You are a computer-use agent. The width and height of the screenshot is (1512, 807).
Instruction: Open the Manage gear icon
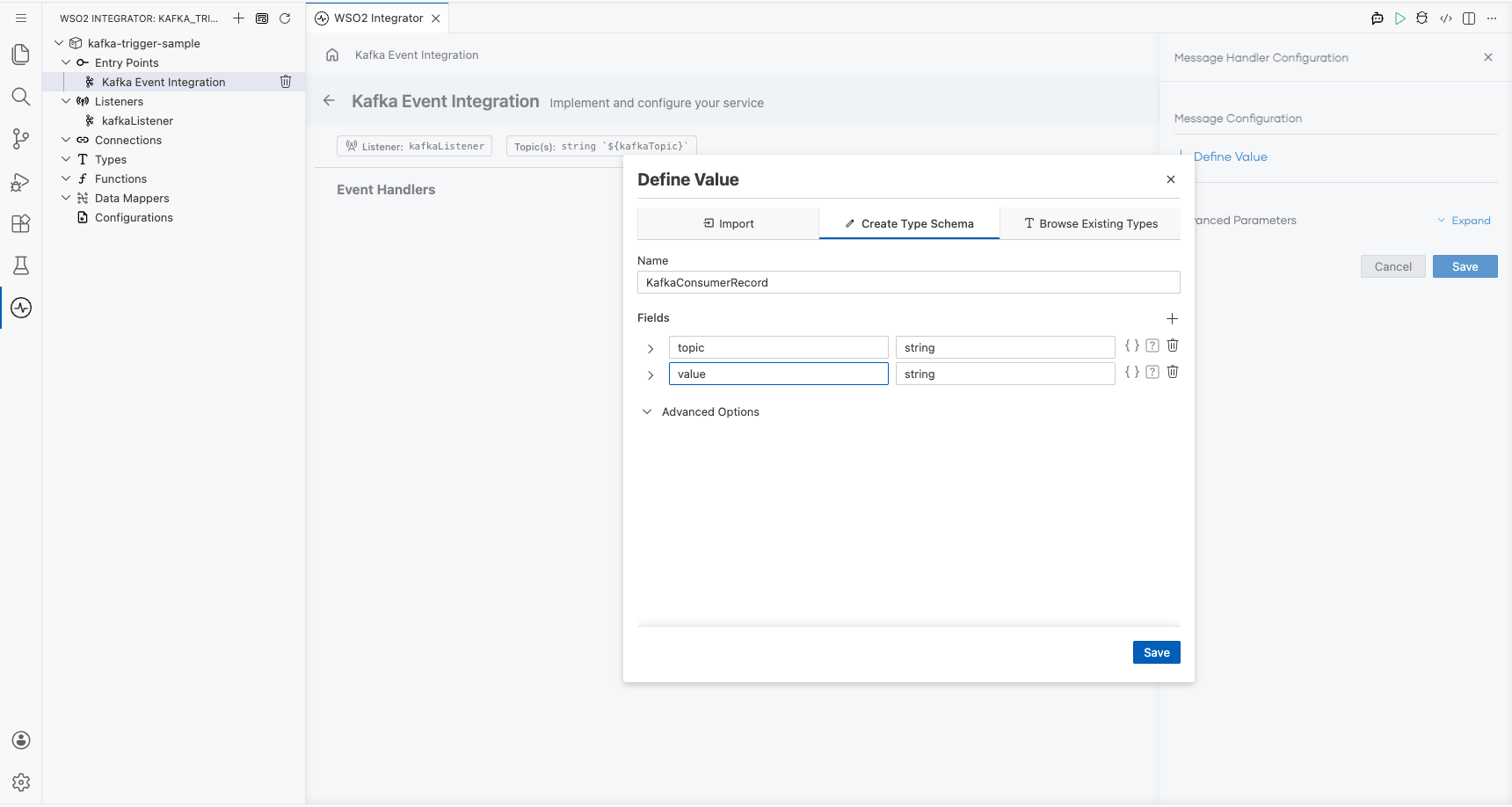[x=21, y=782]
